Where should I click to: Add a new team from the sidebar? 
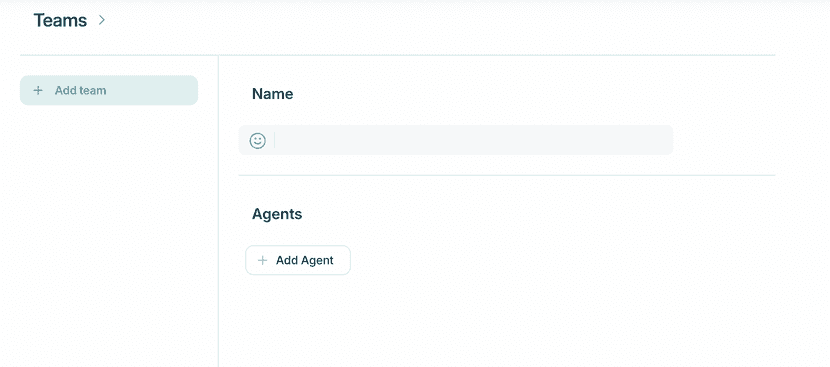(109, 90)
